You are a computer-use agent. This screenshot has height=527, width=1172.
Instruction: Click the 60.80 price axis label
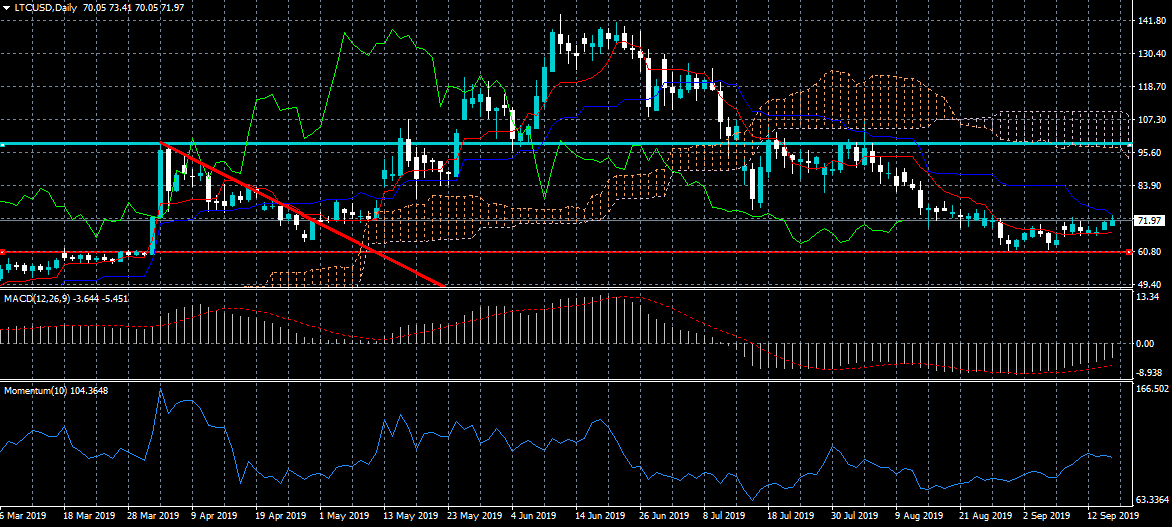1148,252
